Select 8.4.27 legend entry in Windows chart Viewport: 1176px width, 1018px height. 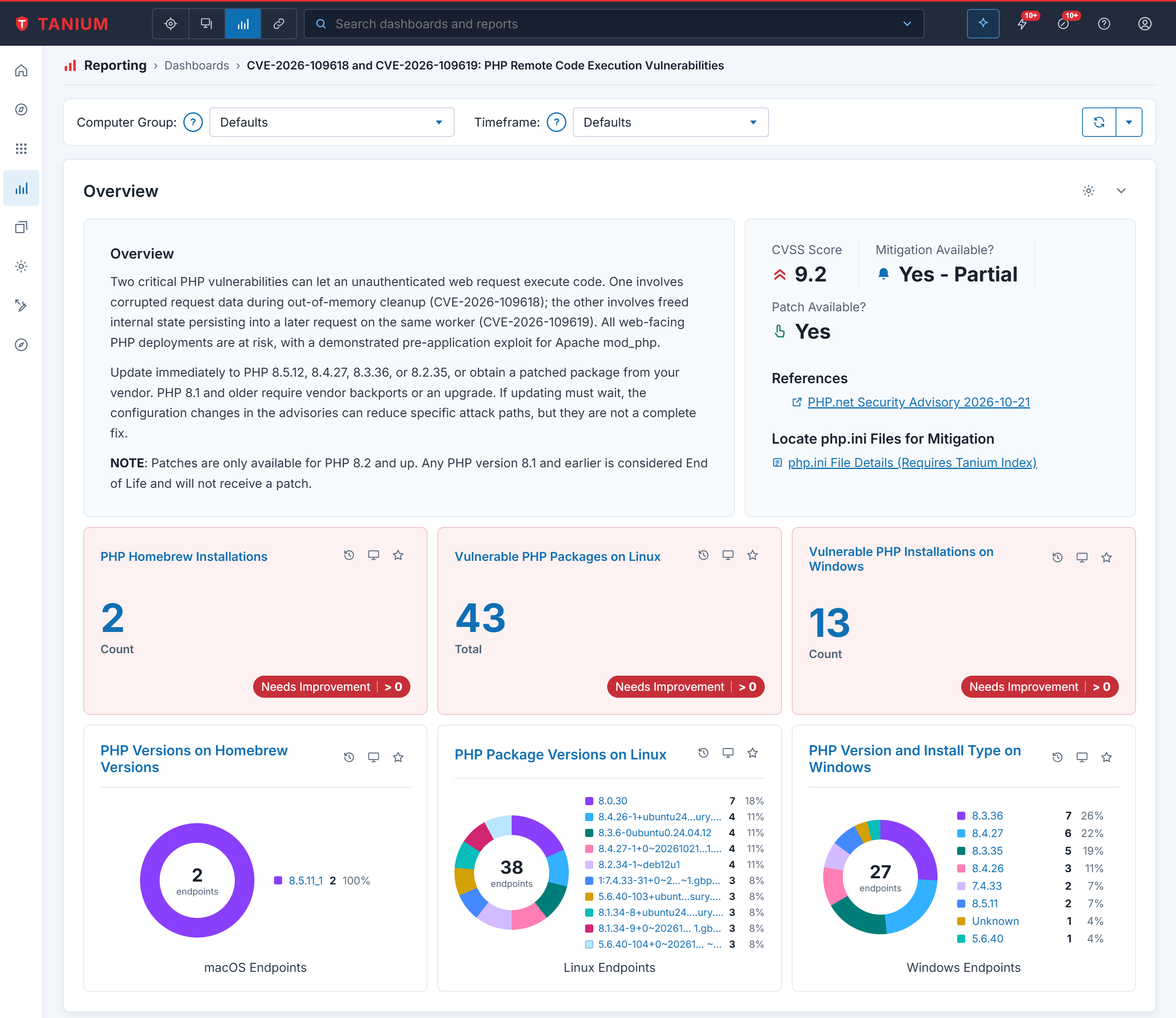pyautogui.click(x=987, y=833)
